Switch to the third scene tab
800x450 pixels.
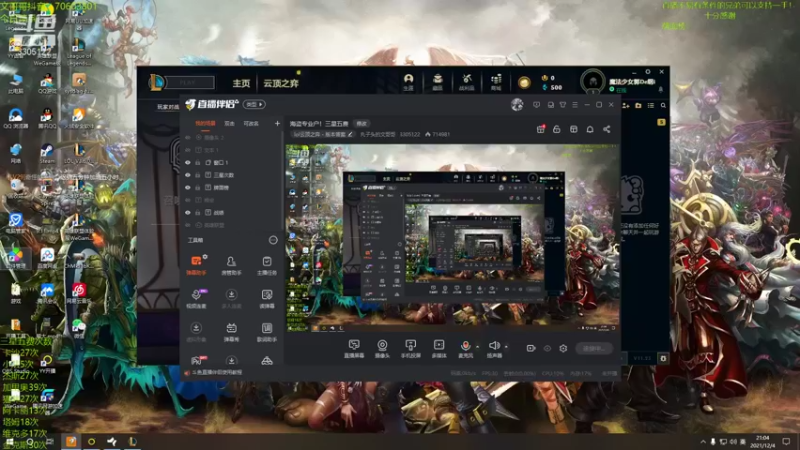click(x=251, y=123)
